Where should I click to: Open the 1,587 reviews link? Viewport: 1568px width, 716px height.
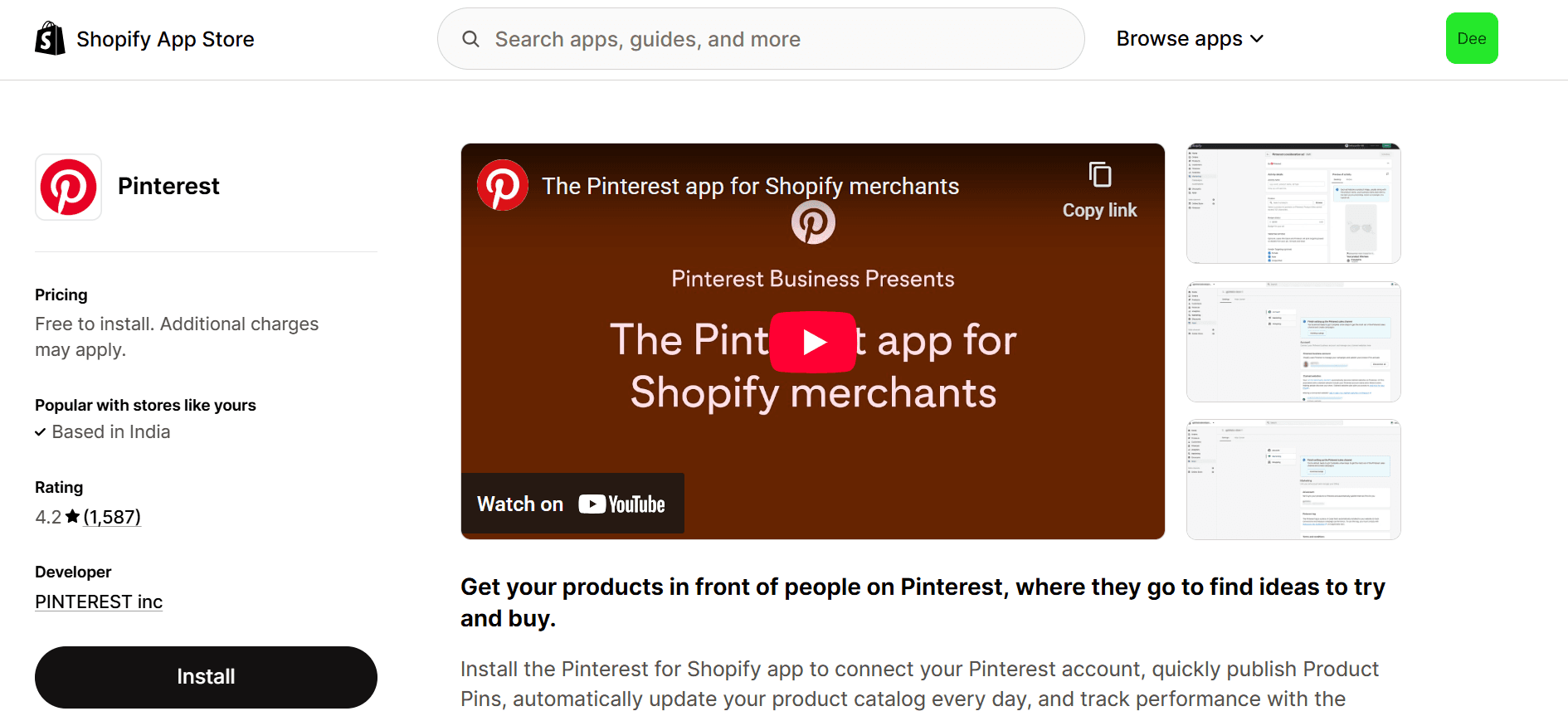point(112,517)
